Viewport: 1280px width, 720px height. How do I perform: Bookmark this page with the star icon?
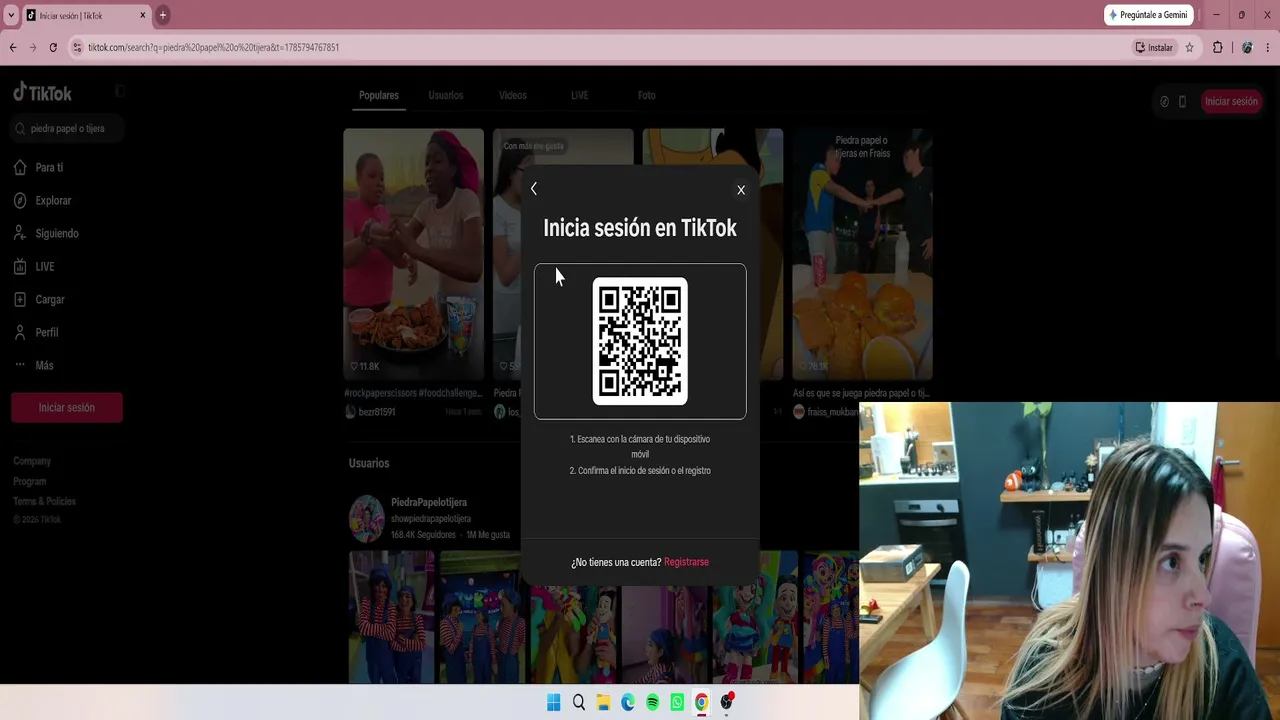(x=1189, y=47)
